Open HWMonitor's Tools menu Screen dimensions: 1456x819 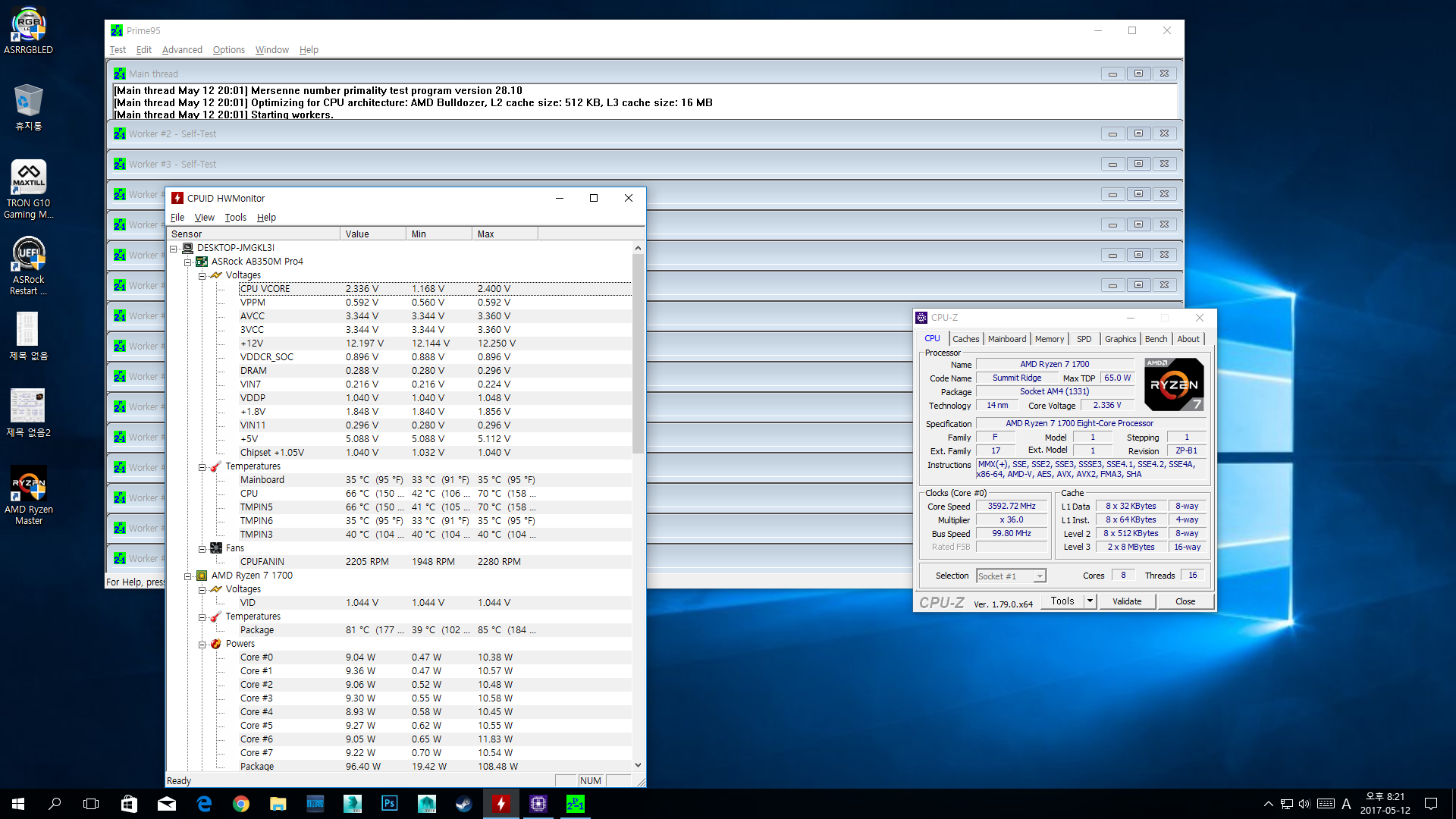point(235,218)
